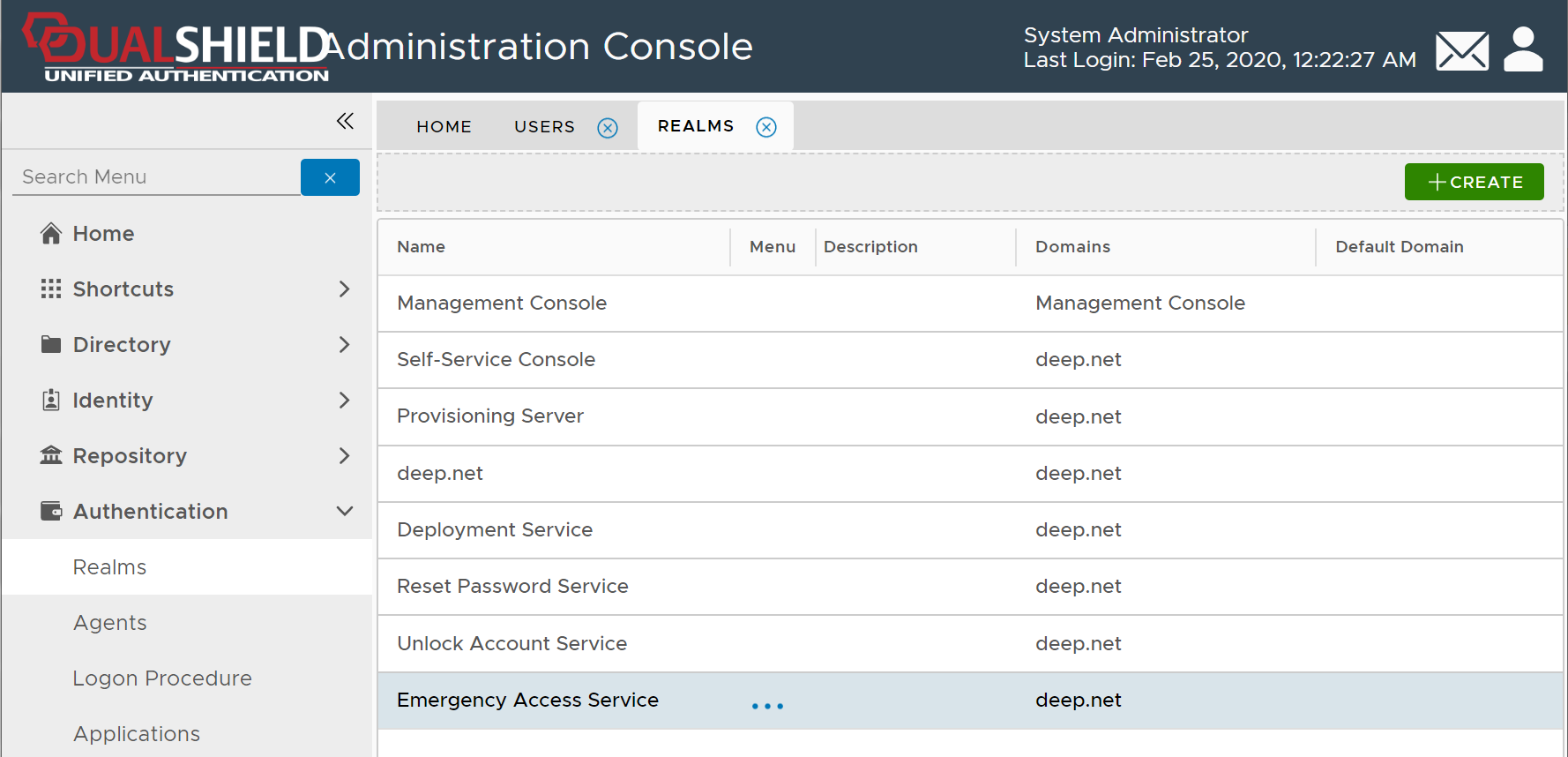Expand the Identity menu

344,401
